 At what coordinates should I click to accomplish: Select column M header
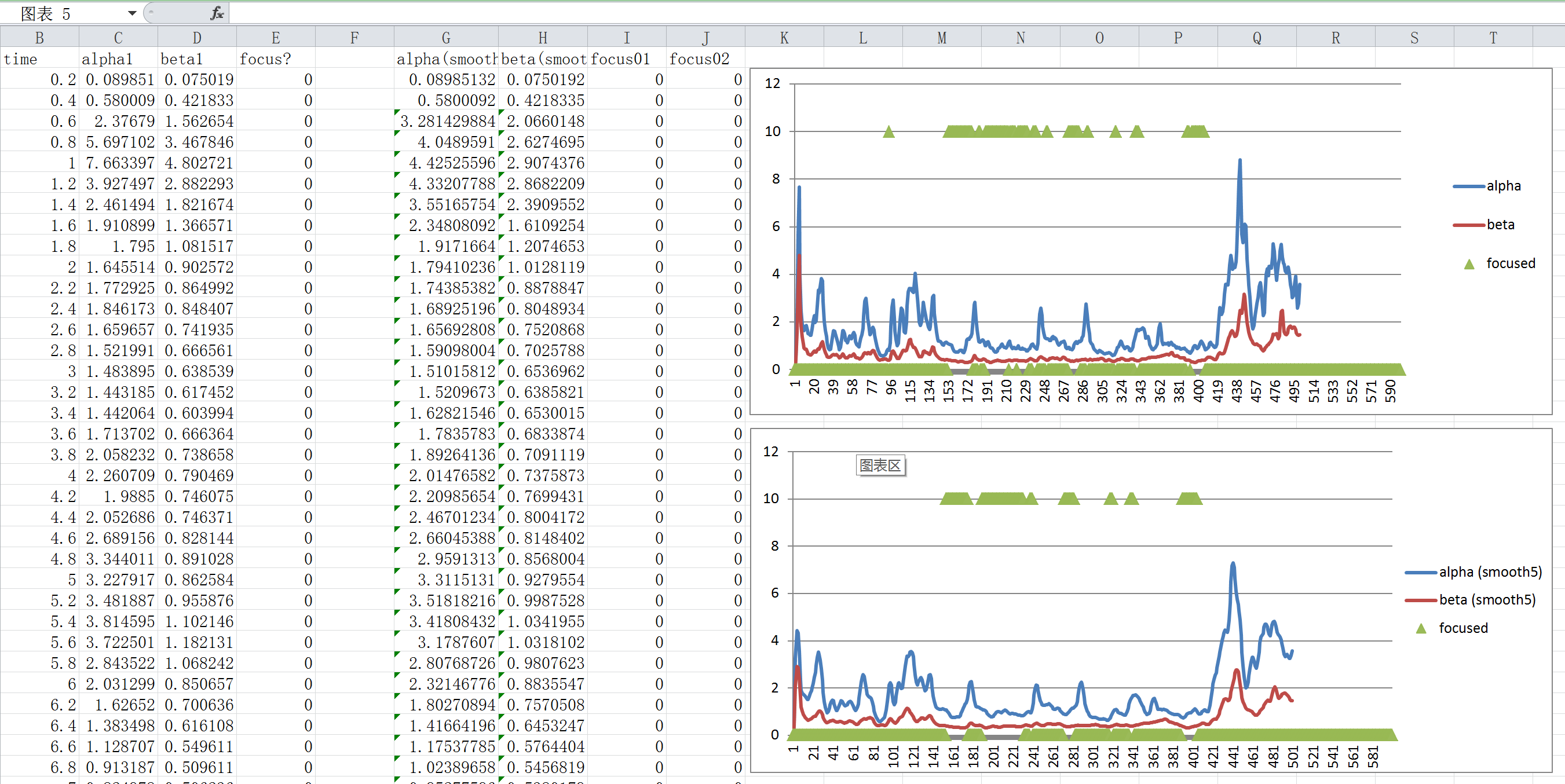click(942, 38)
